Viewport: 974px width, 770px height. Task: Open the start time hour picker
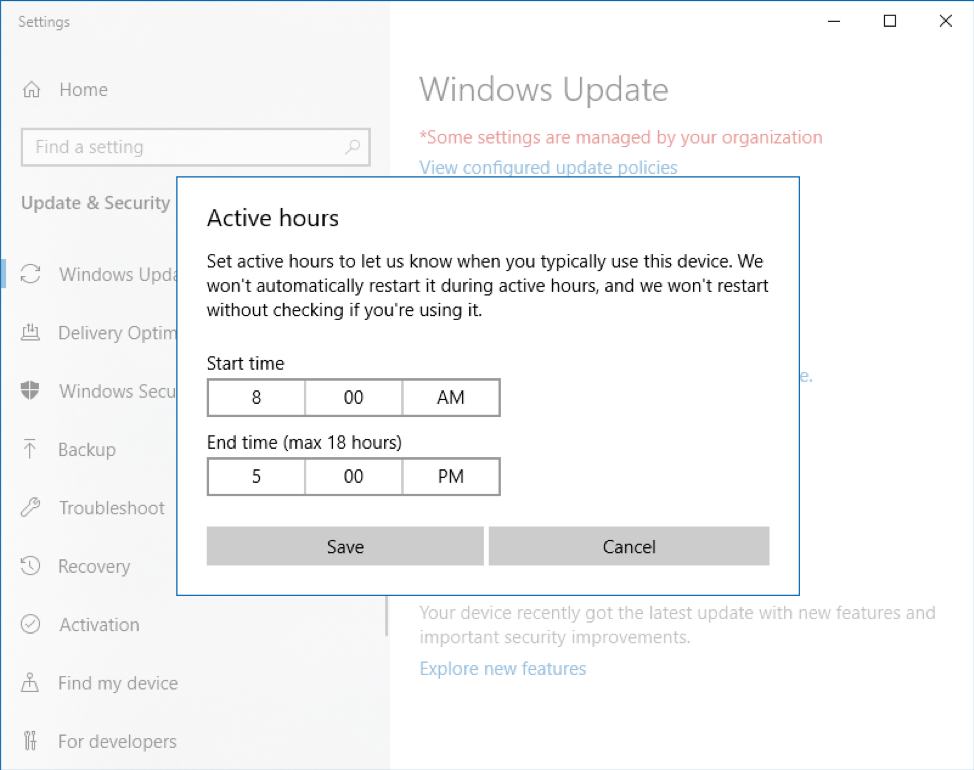(x=256, y=397)
